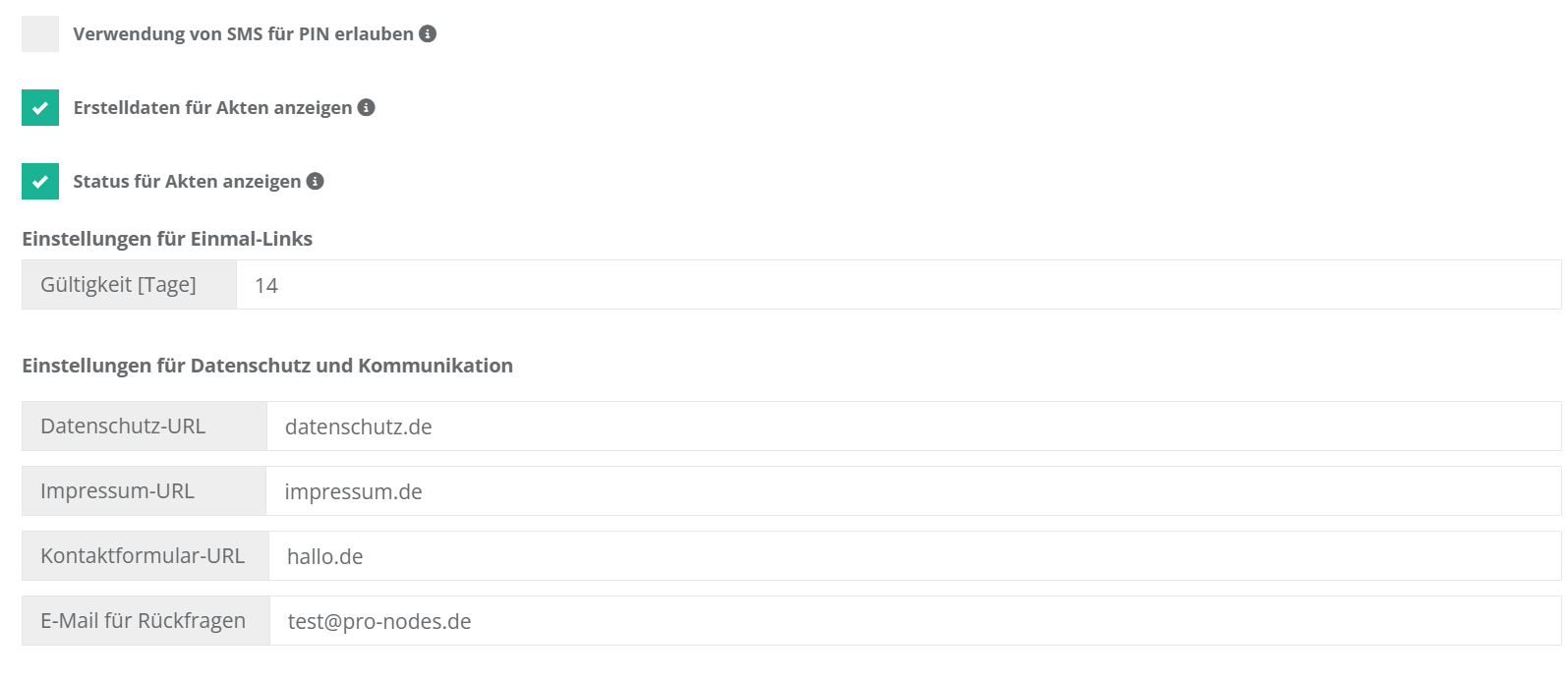The height and width of the screenshot is (682, 1568).
Task: Click the 'Gültigkeit [Tage]' field label
Action: [118, 285]
